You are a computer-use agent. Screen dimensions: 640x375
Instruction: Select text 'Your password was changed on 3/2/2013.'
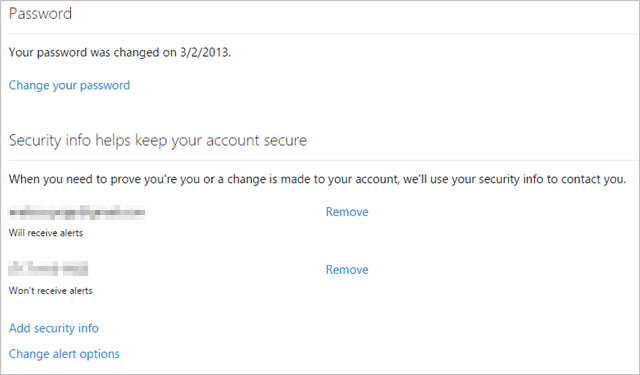pyautogui.click(x=120, y=53)
